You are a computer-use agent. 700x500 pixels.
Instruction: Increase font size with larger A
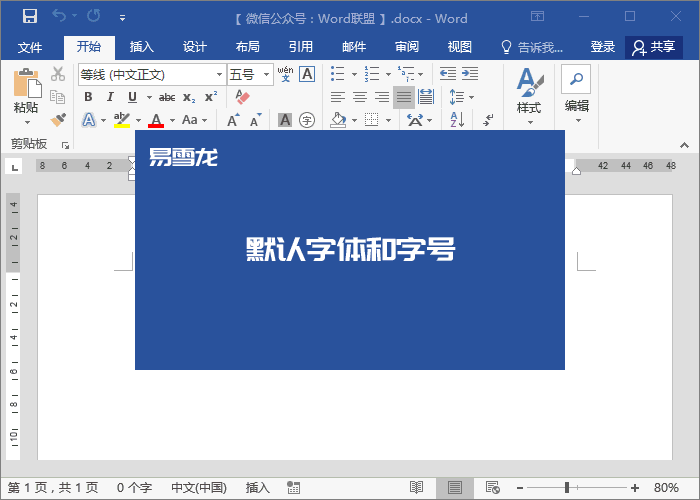233,120
